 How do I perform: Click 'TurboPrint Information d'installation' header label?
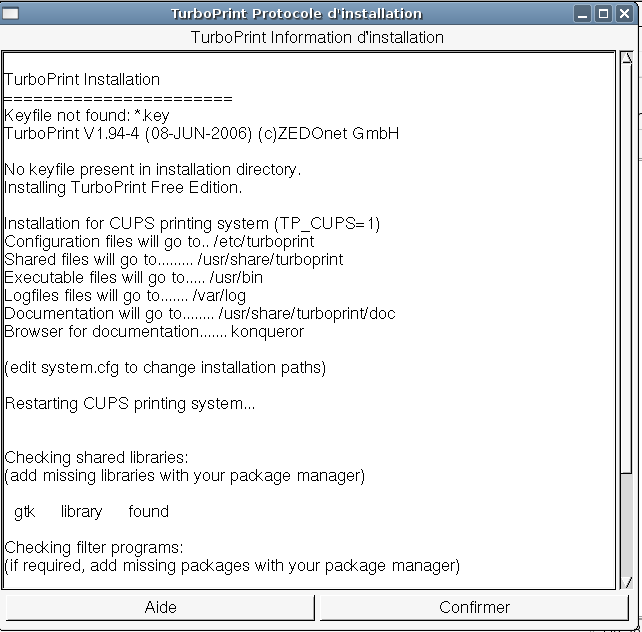[317, 38]
